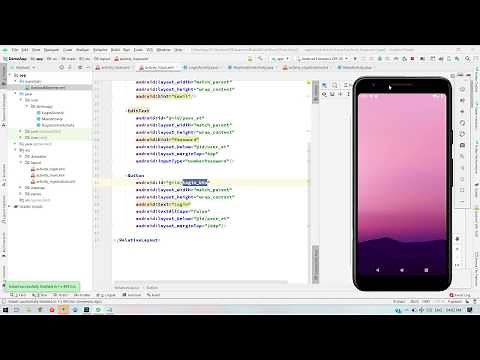Collapse the app module in project tree
Screen dimensions: 480x360
pos(10,75)
